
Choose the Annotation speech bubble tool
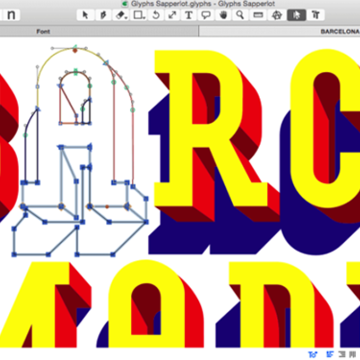207,15
